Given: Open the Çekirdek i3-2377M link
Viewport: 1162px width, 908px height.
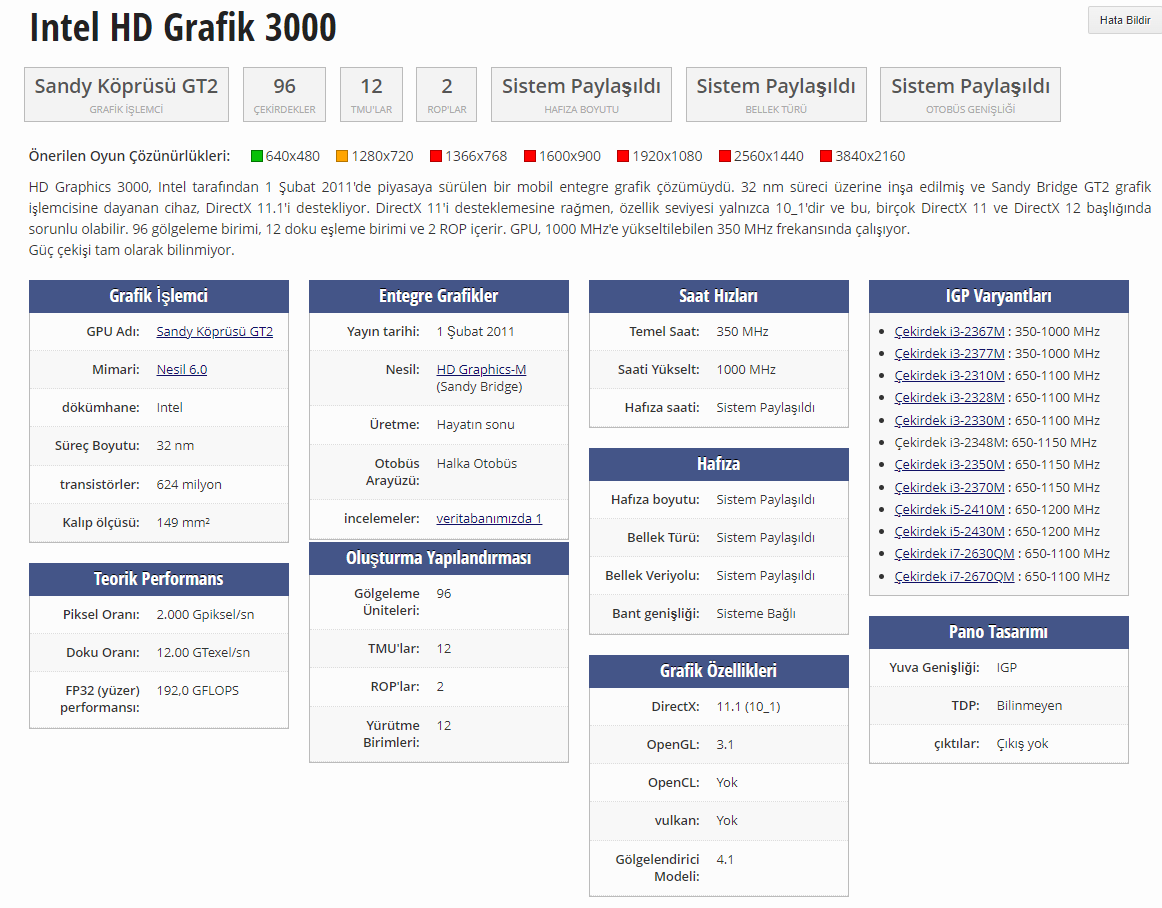Looking at the screenshot, I should tap(949, 354).
